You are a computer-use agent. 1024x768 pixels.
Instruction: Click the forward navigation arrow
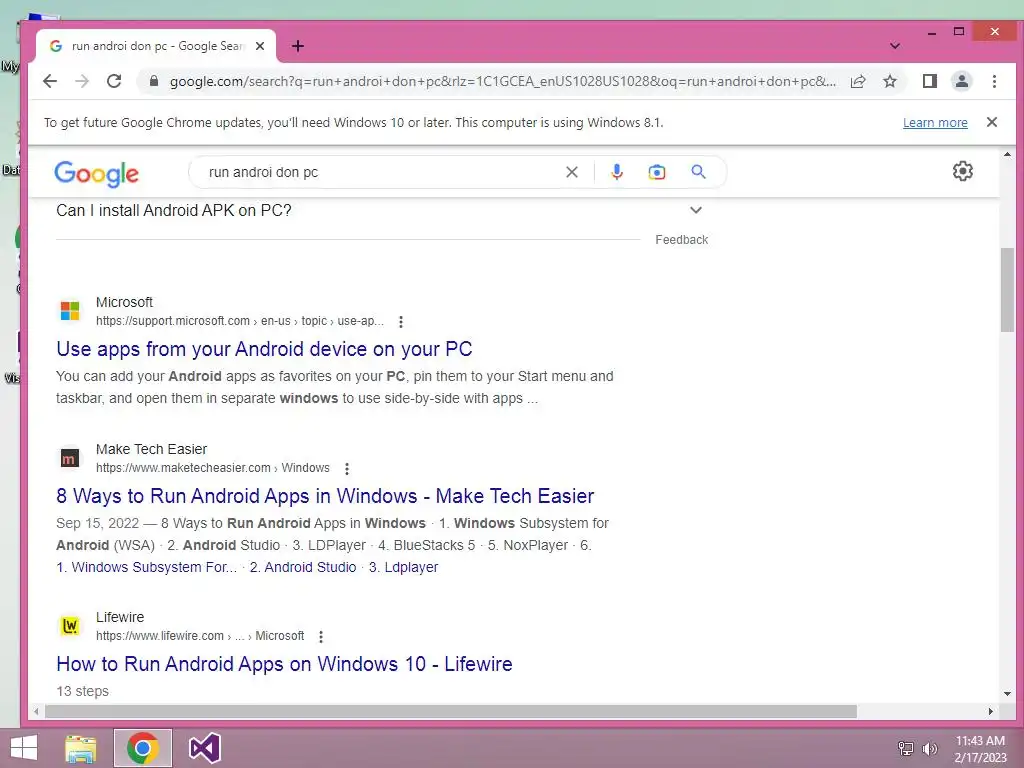click(x=82, y=81)
